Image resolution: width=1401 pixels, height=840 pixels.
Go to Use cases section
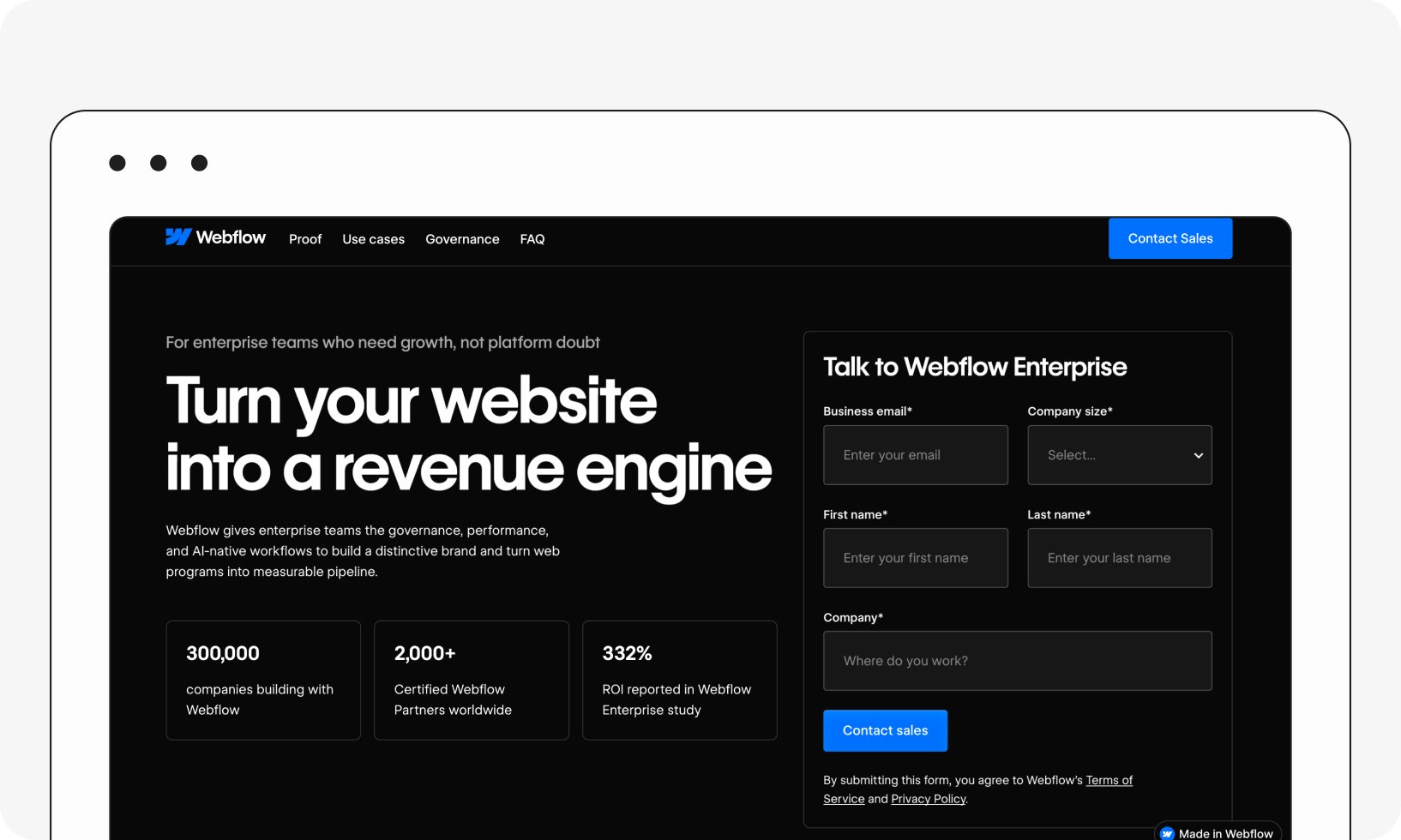[373, 239]
